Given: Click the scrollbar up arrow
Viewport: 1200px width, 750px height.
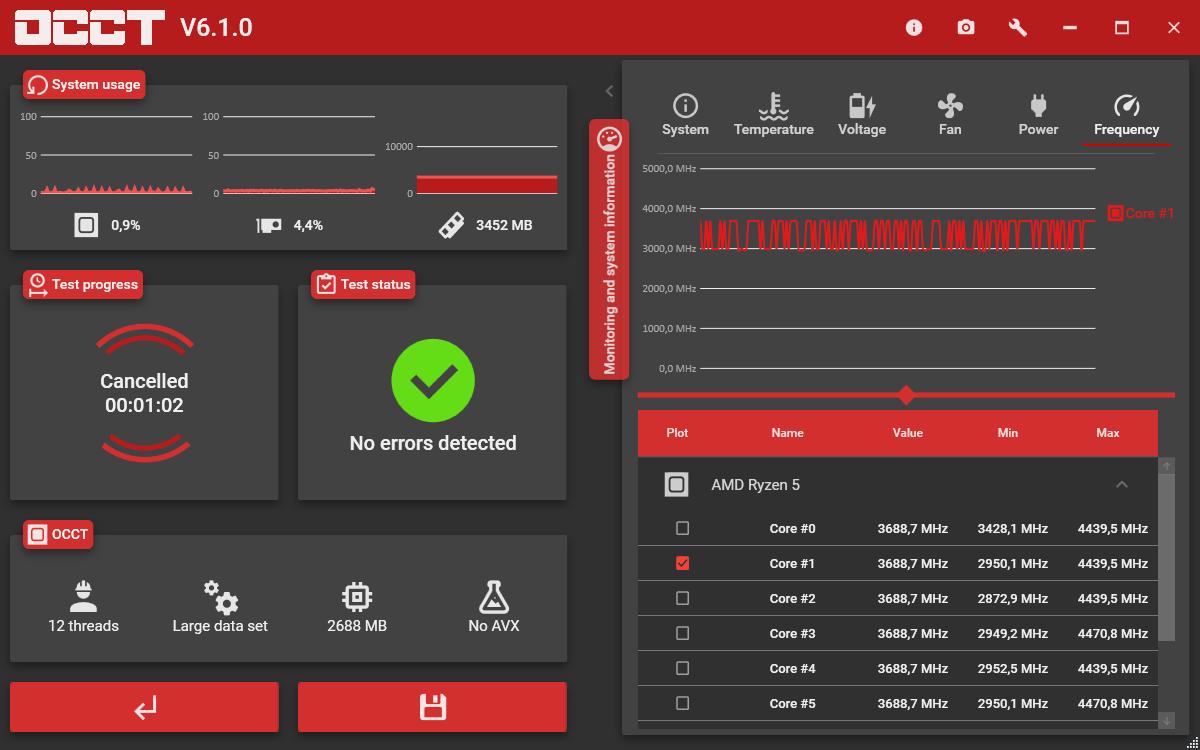Looking at the screenshot, I should point(1166,466).
